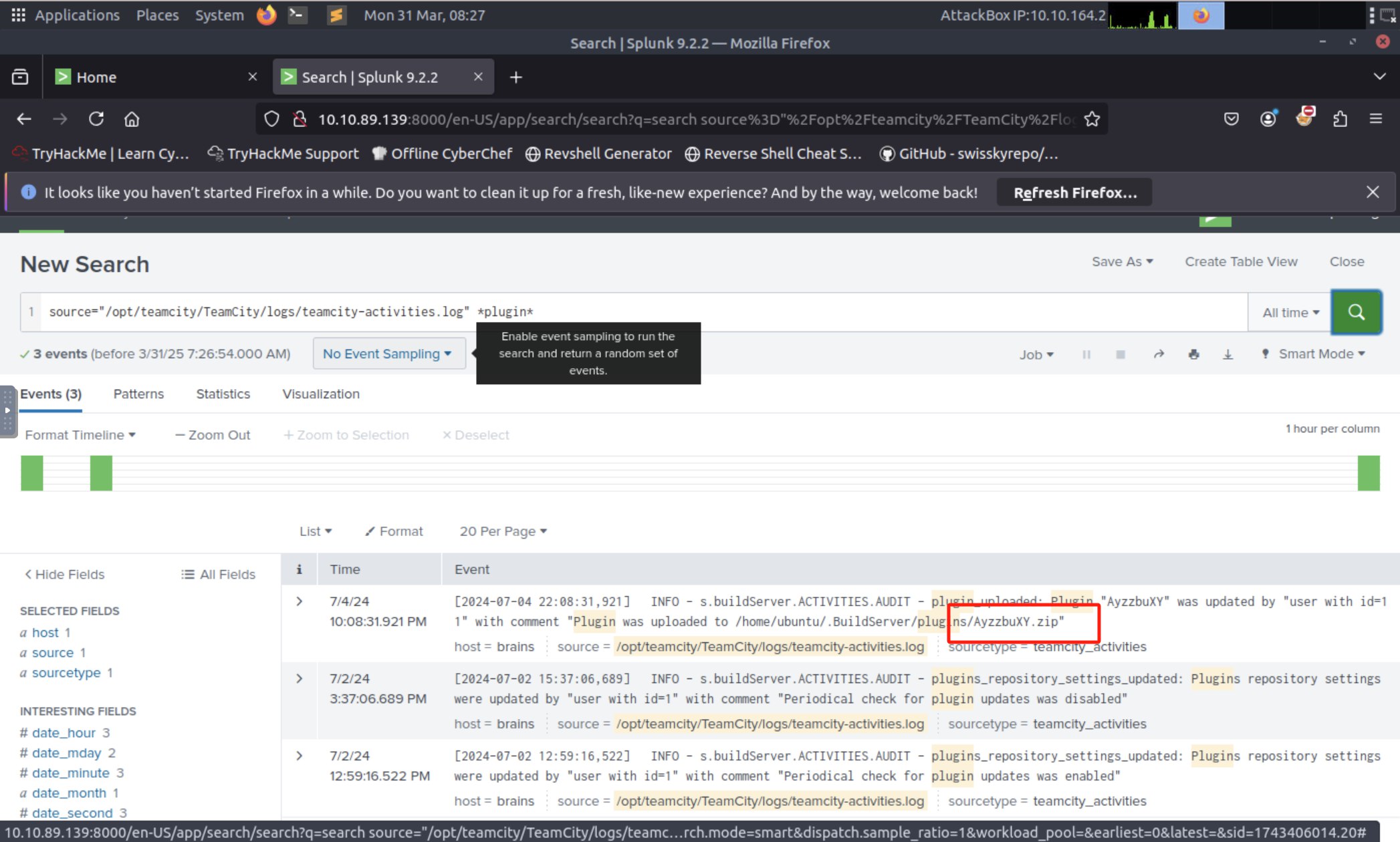Reload the page with the refresh icon
The height and width of the screenshot is (842, 1400).
[96, 119]
